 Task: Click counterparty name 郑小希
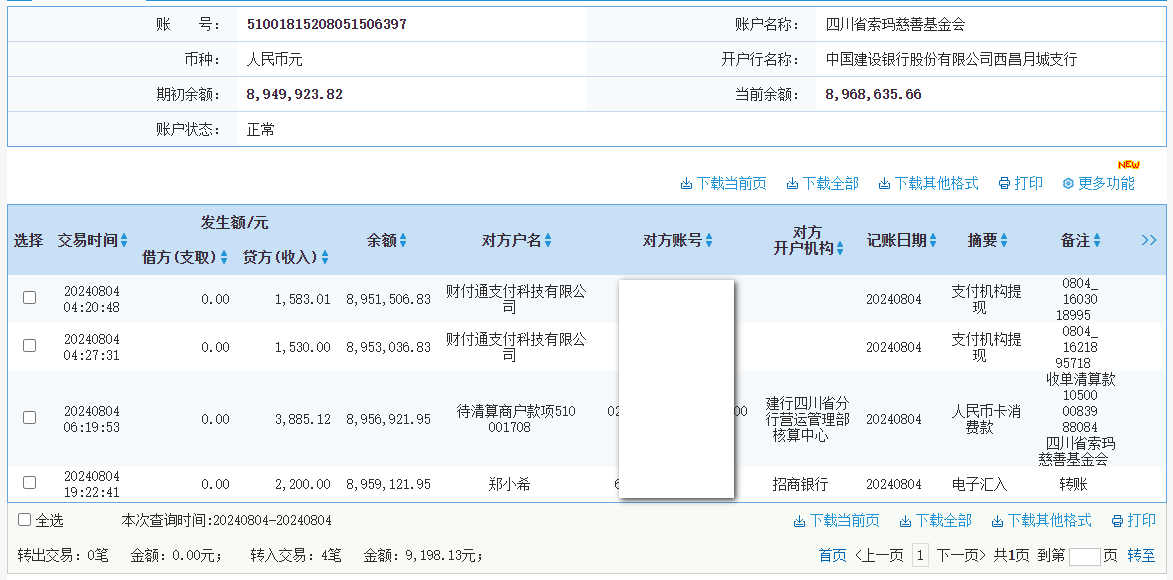tap(509, 484)
